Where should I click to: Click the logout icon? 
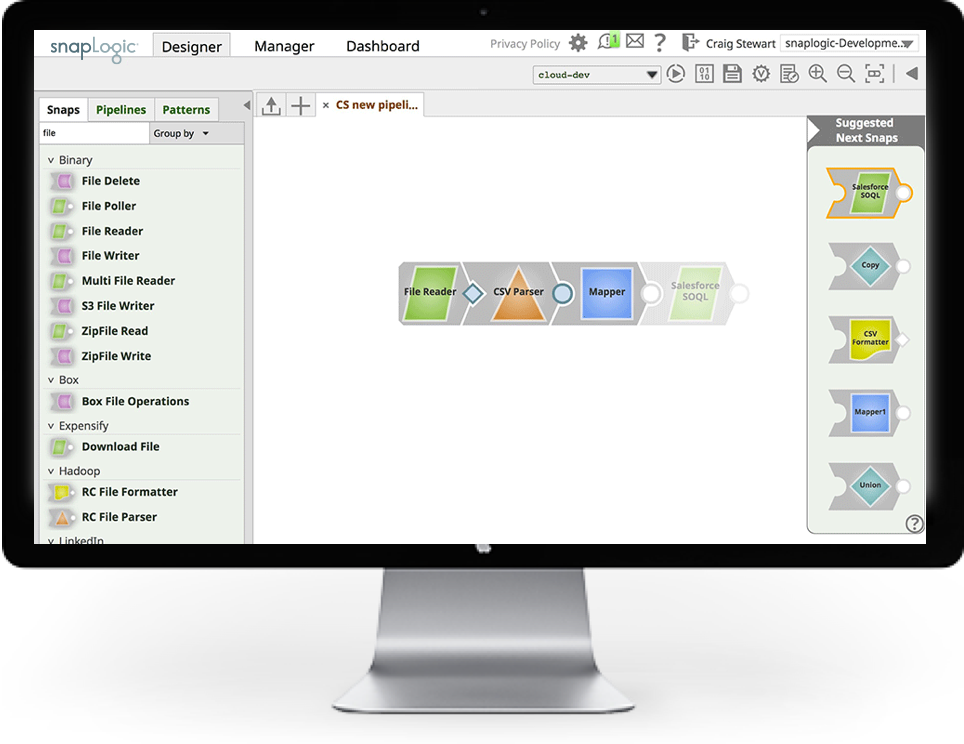690,42
